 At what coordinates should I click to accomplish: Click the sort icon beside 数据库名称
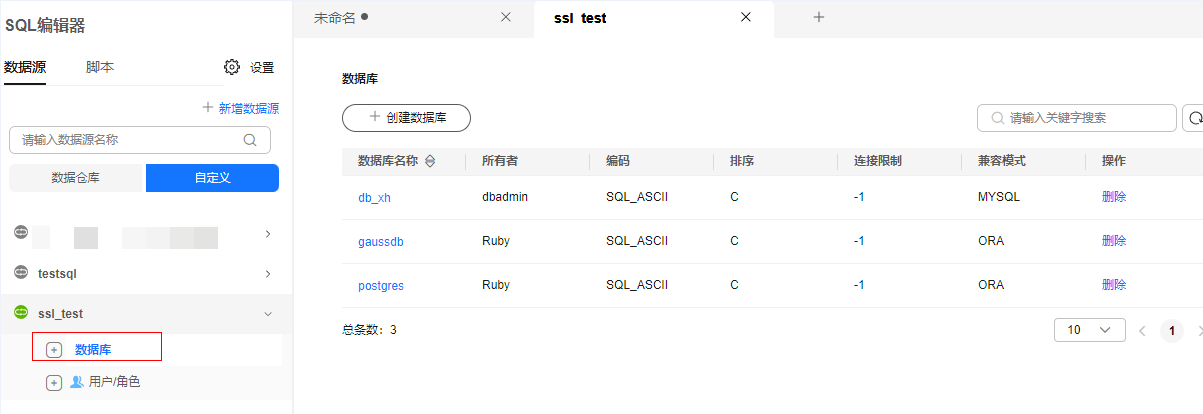click(430, 161)
